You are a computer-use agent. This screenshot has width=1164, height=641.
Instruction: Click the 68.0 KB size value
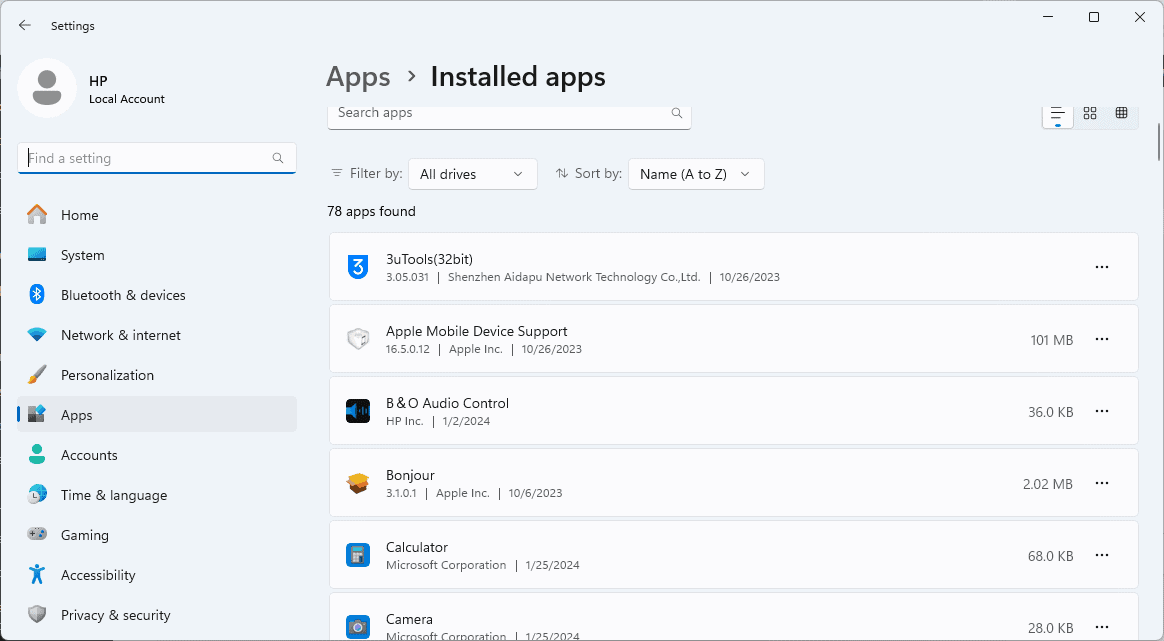click(x=1050, y=556)
